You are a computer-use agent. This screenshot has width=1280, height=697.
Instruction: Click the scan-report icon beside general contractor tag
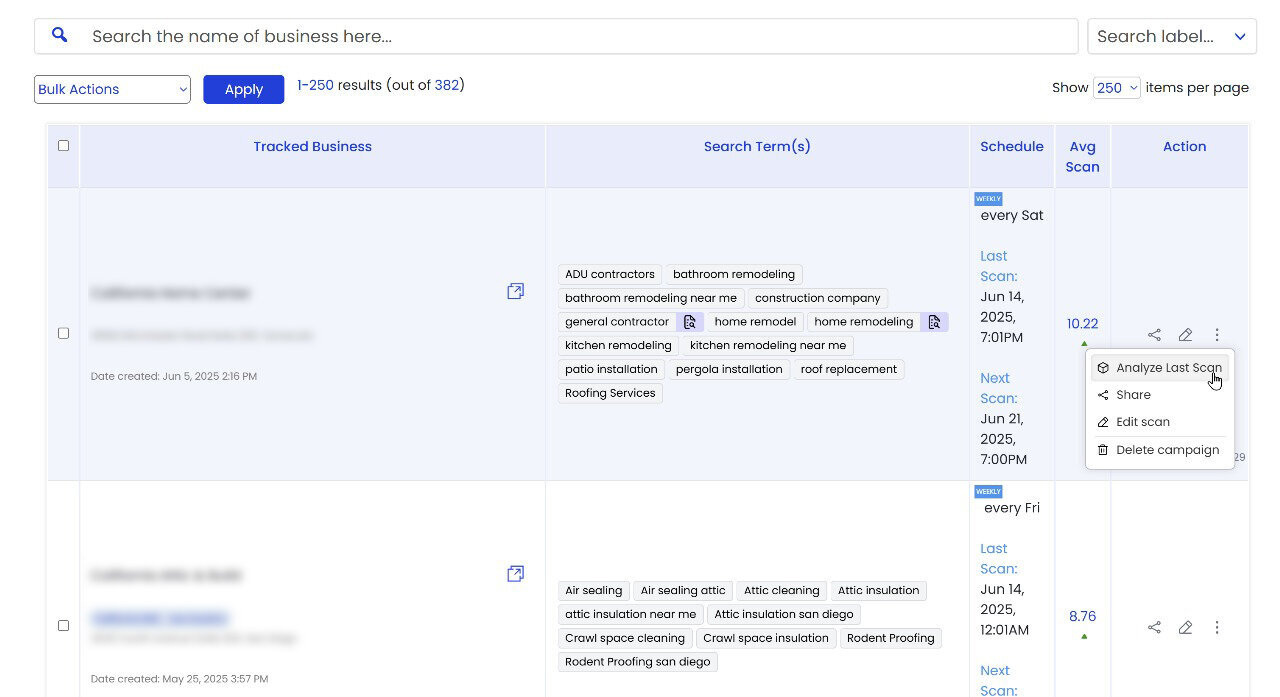click(x=690, y=322)
